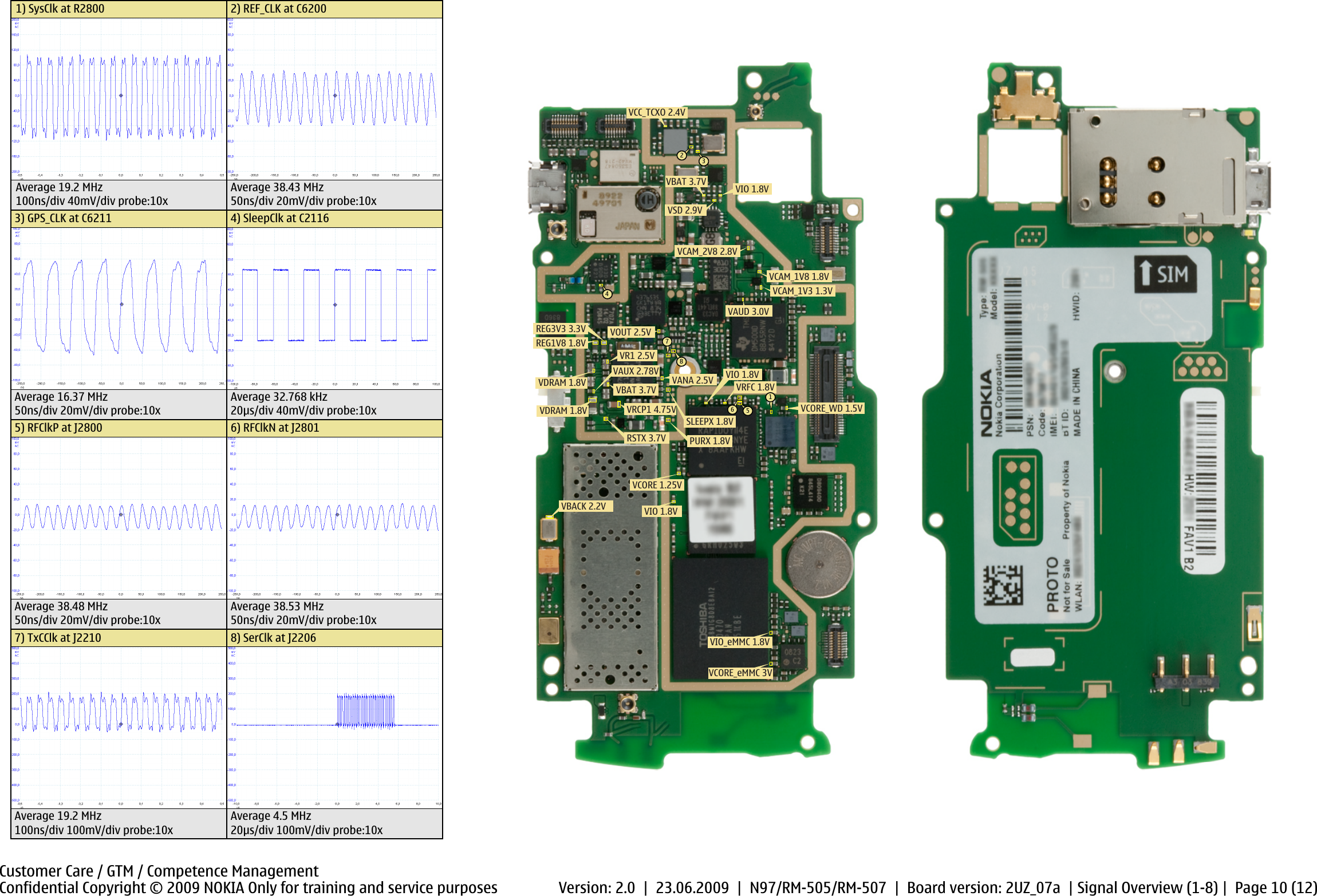Image resolution: width=1317 pixels, height=896 pixels.
Task: Select the Average 32.768 kHz caption
Action: coord(280,397)
